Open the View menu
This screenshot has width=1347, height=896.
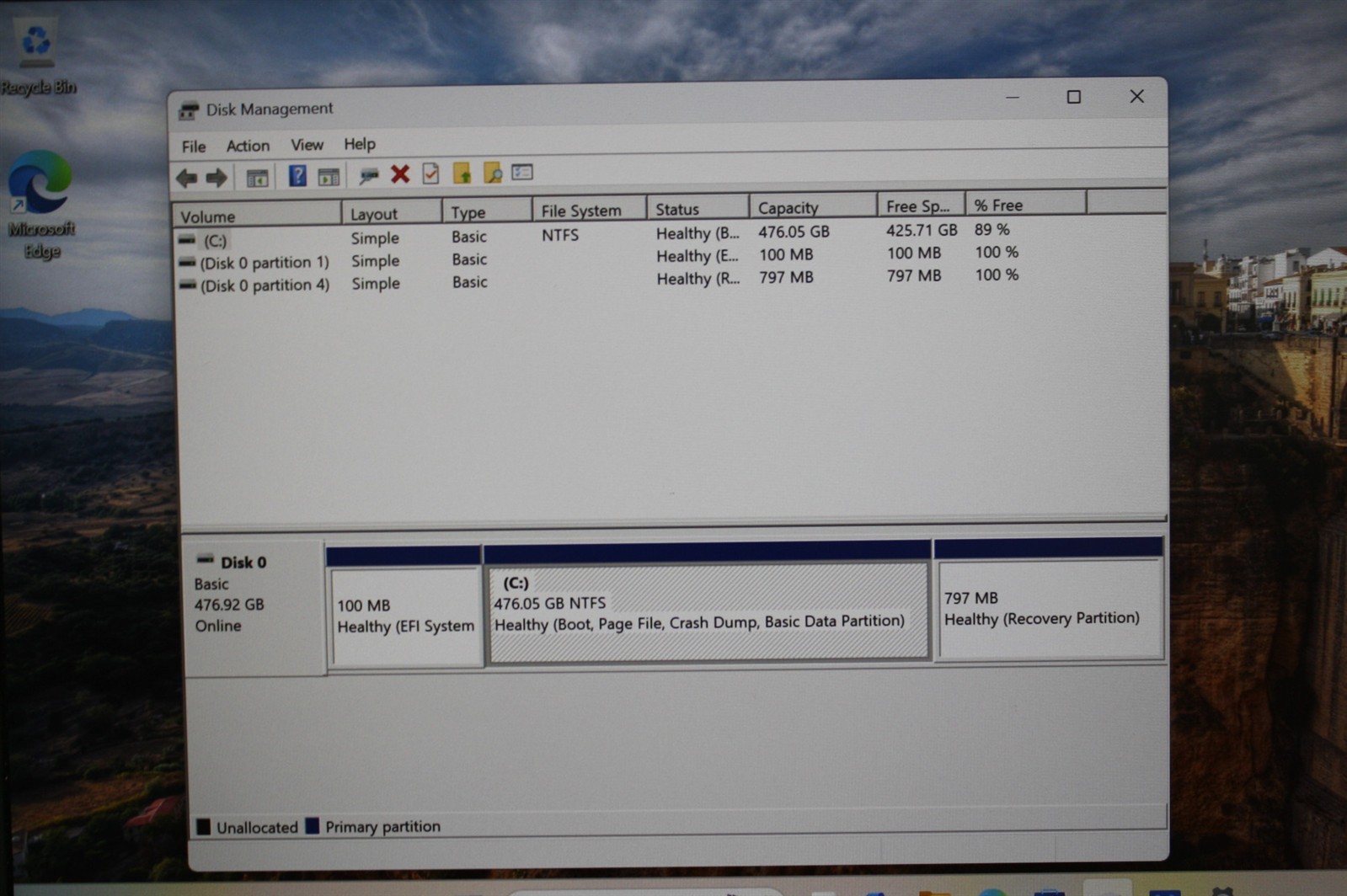click(x=307, y=145)
